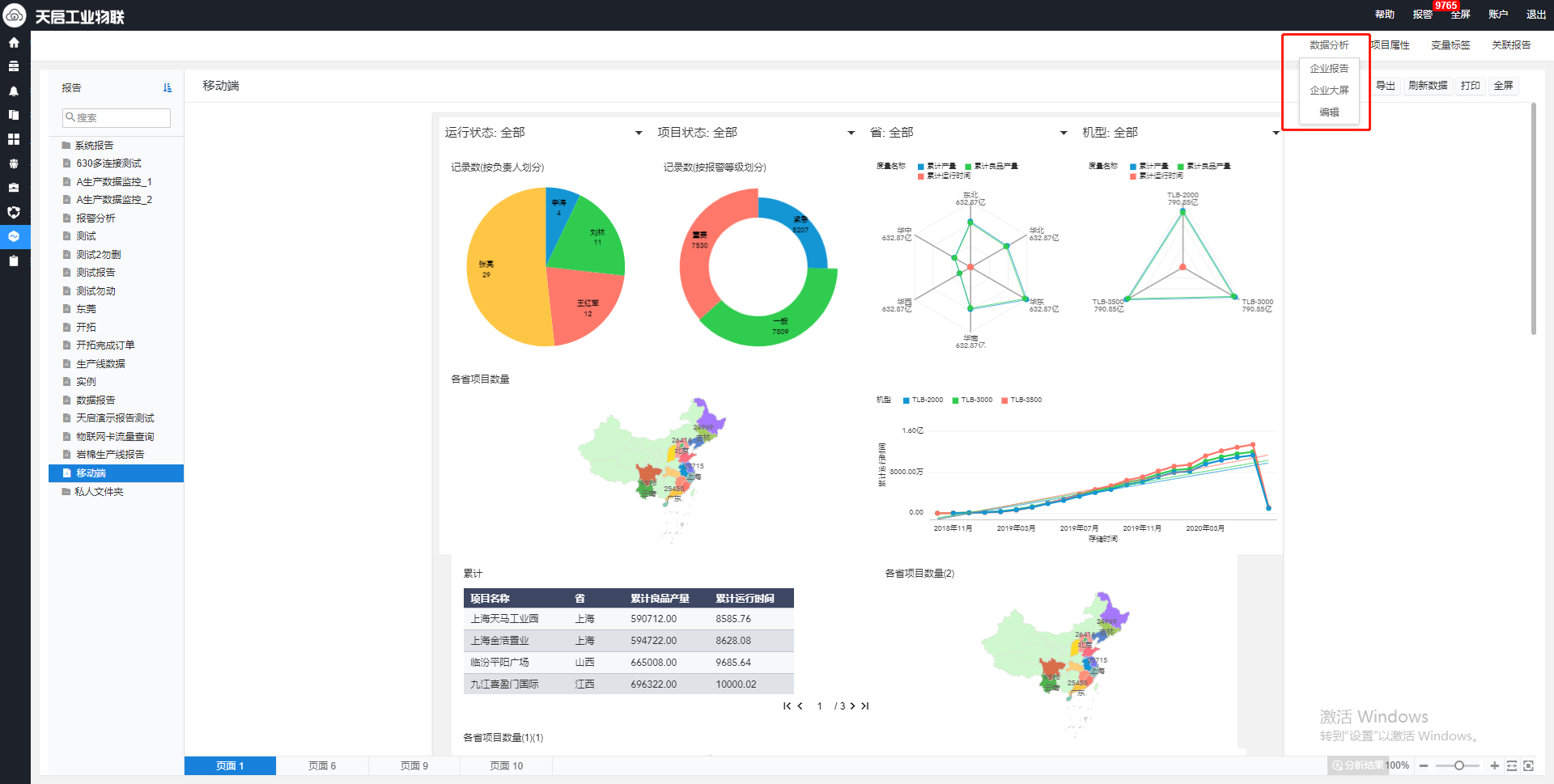Switch to the 页面 10 tab
This screenshot has width=1554, height=784.
(507, 765)
